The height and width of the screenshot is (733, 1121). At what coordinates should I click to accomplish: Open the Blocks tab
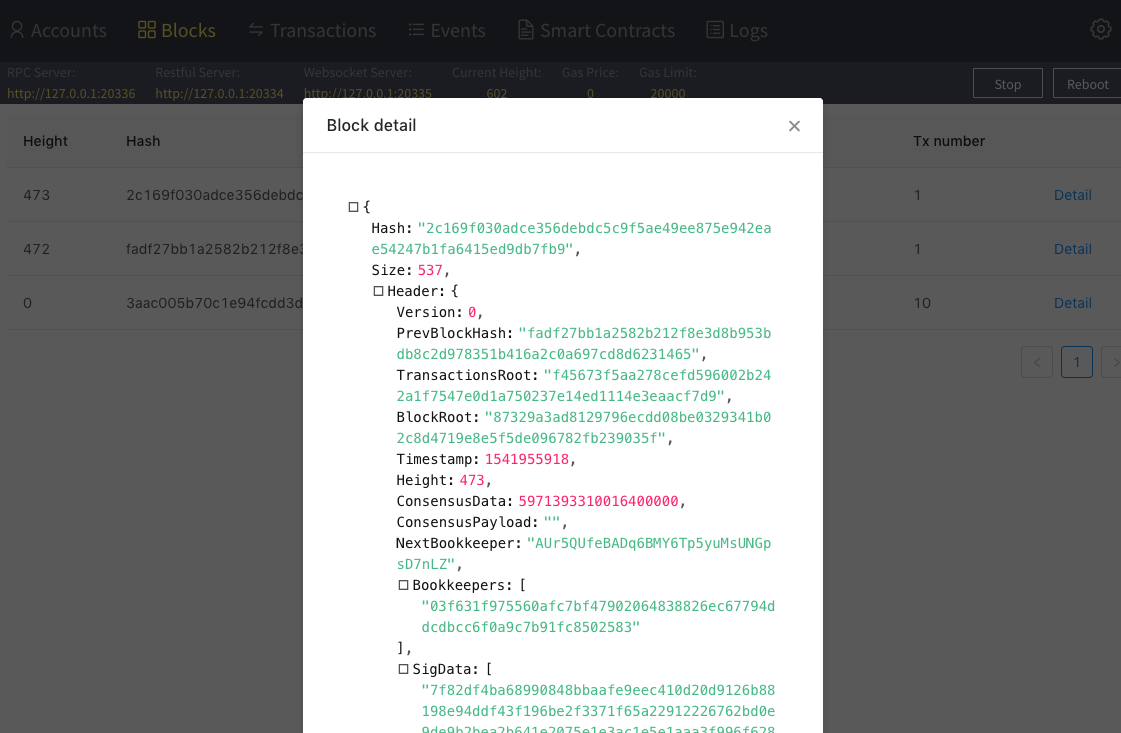(x=177, y=30)
